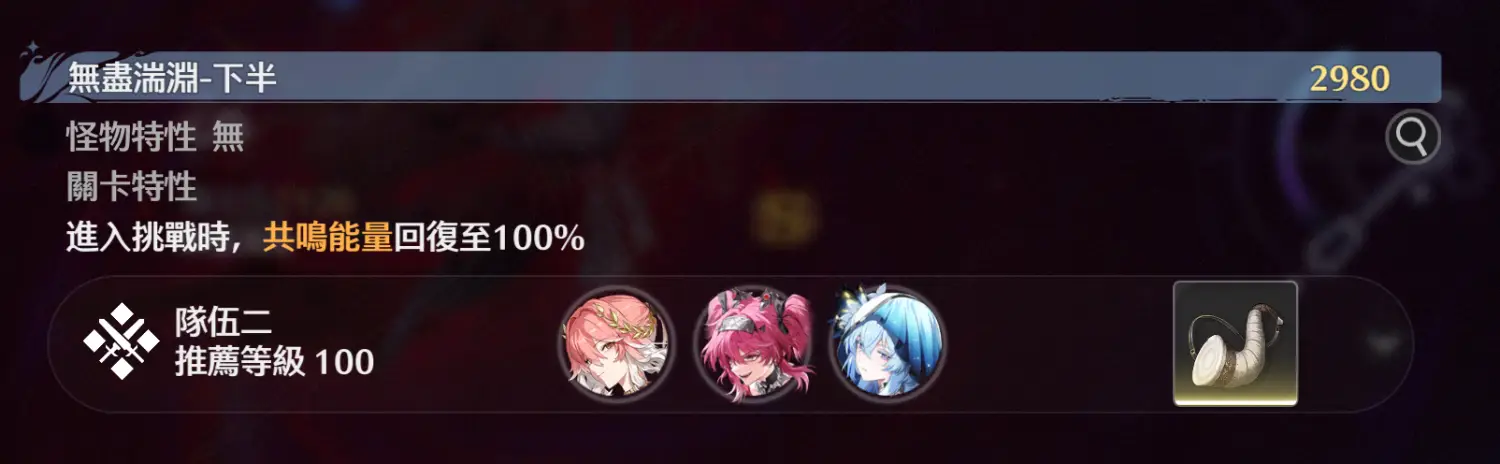Image resolution: width=1500 pixels, height=464 pixels.
Task: Select the pink twin-tail character portrait
Action: coord(751,343)
